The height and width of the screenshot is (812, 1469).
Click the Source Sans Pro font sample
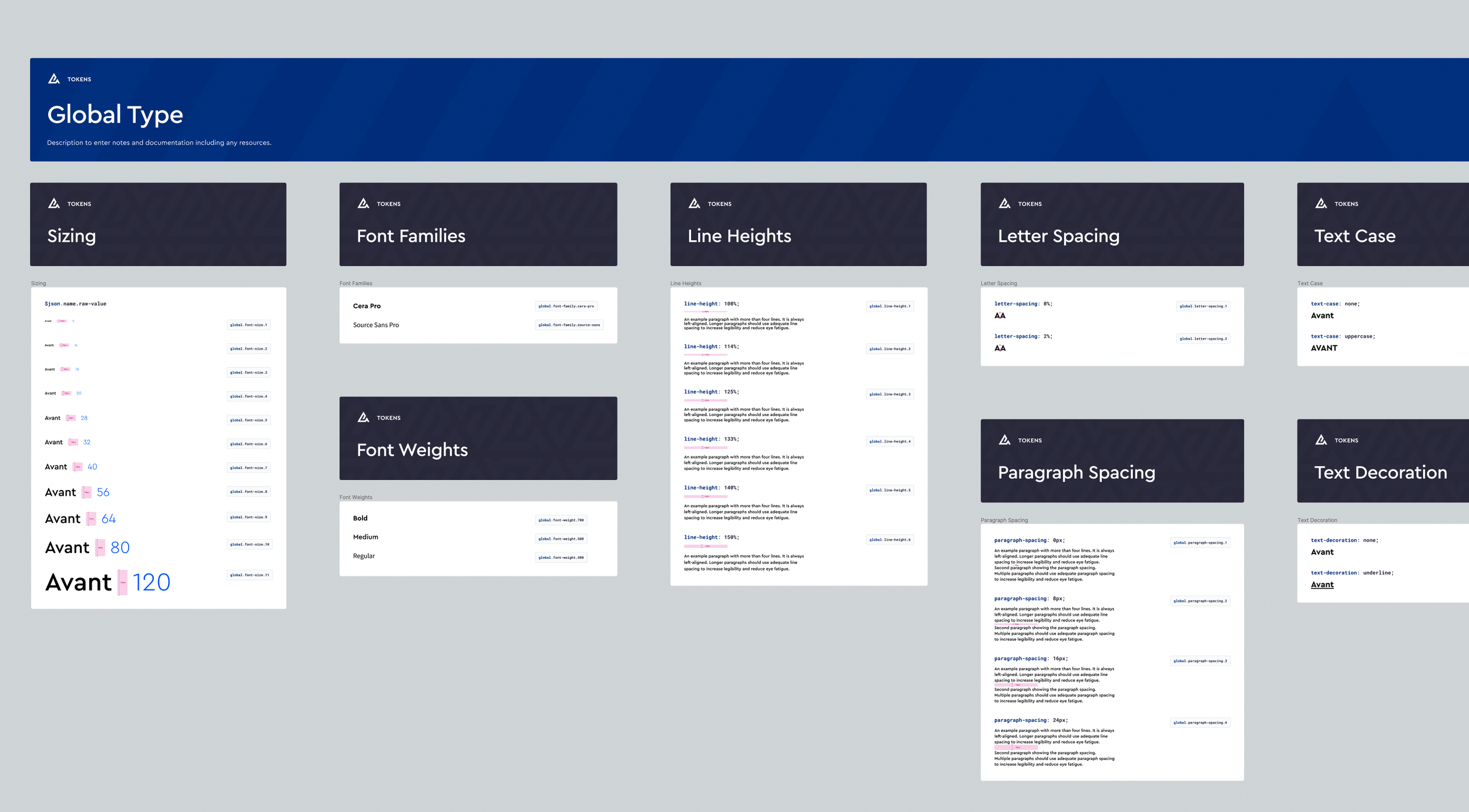[x=375, y=325]
